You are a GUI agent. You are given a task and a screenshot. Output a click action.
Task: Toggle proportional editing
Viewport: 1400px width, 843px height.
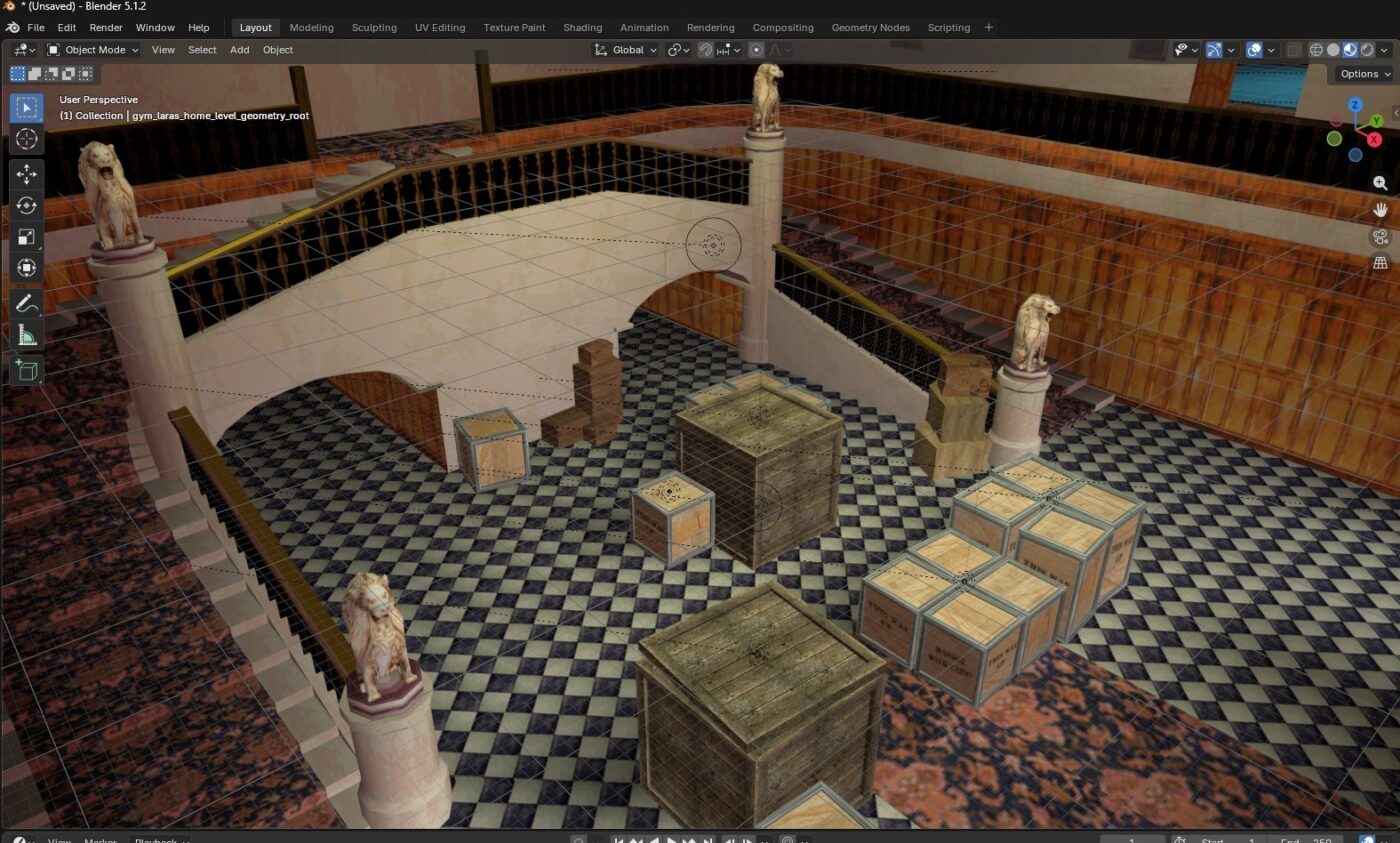(x=757, y=50)
